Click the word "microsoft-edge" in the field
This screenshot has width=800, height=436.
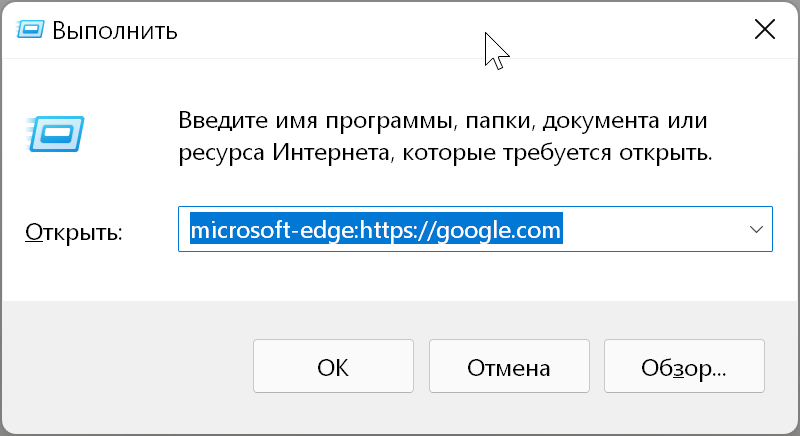272,229
